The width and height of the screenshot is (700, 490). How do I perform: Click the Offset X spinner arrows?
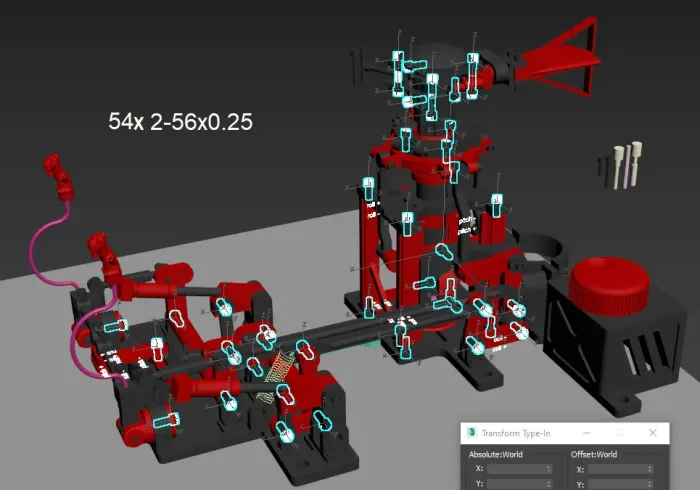coord(651,468)
